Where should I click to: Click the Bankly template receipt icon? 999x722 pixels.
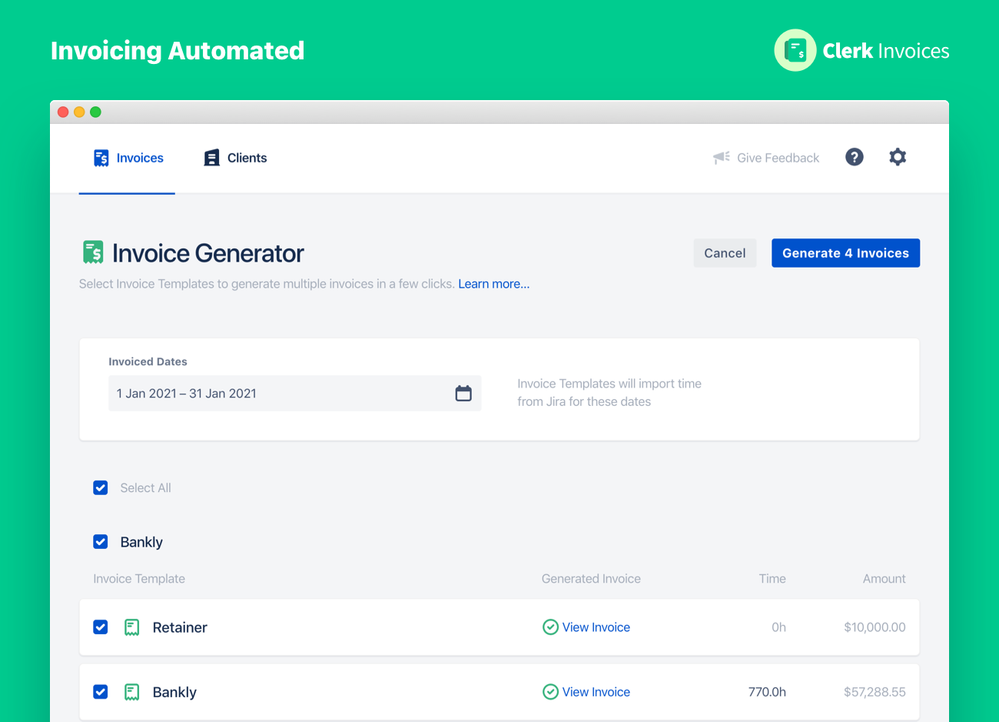click(133, 691)
